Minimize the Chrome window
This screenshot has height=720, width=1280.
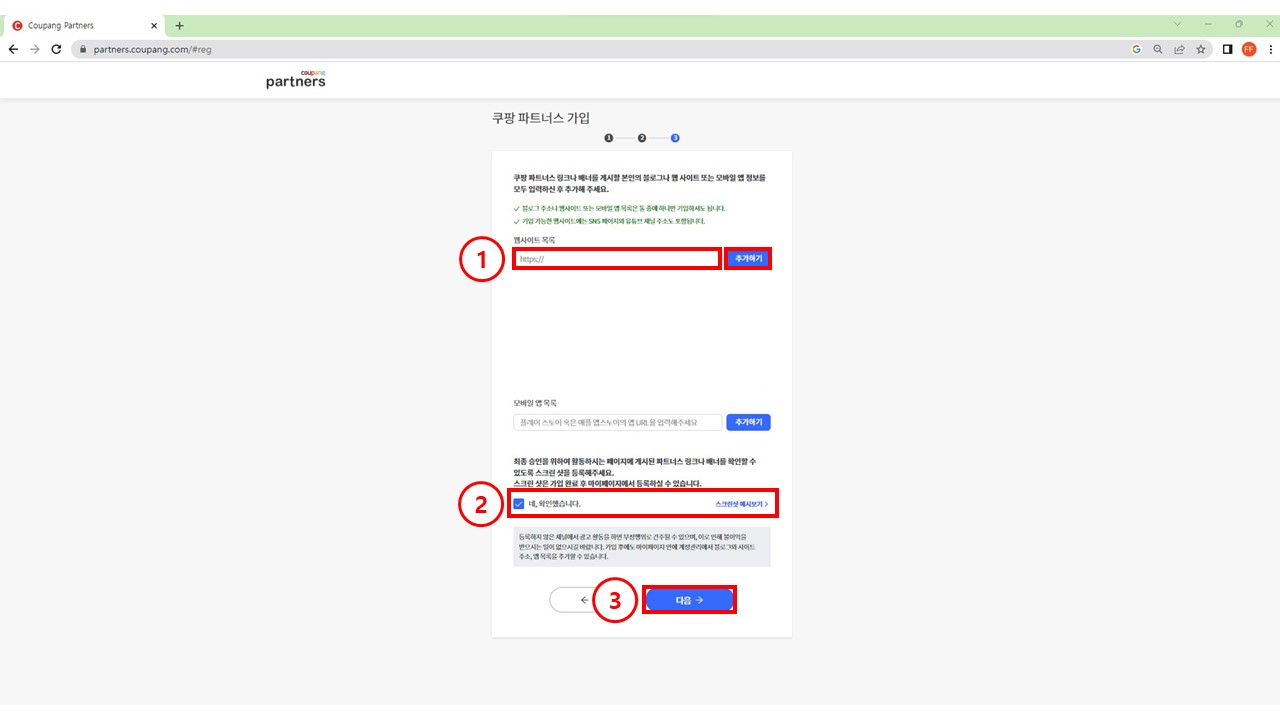click(1208, 24)
